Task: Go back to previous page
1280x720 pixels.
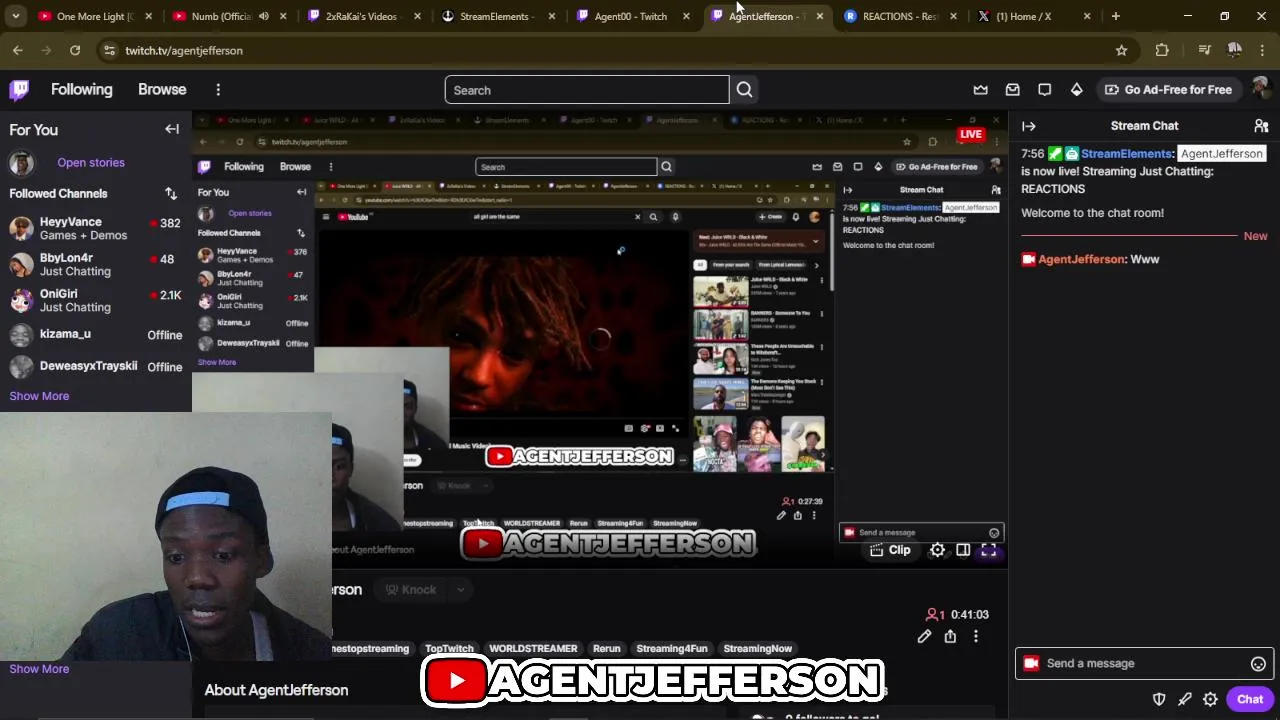Action: 18,50
